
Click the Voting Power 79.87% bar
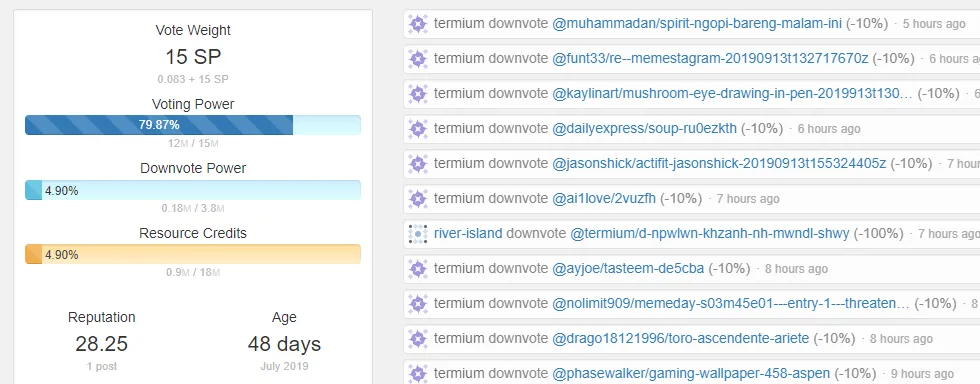click(193, 125)
